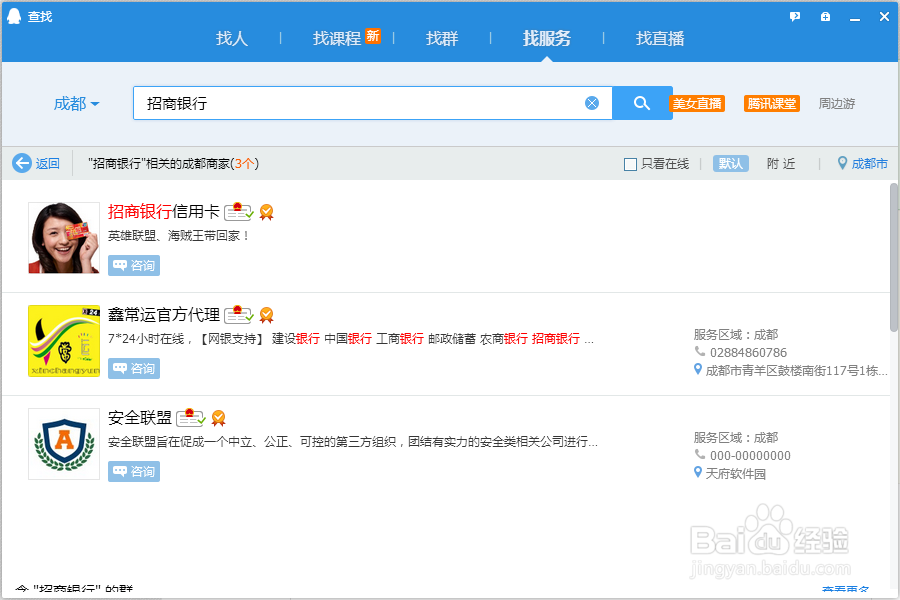Image resolution: width=900 pixels, height=600 pixels.
Task: Sort results by 附近
Action: [x=781, y=164]
